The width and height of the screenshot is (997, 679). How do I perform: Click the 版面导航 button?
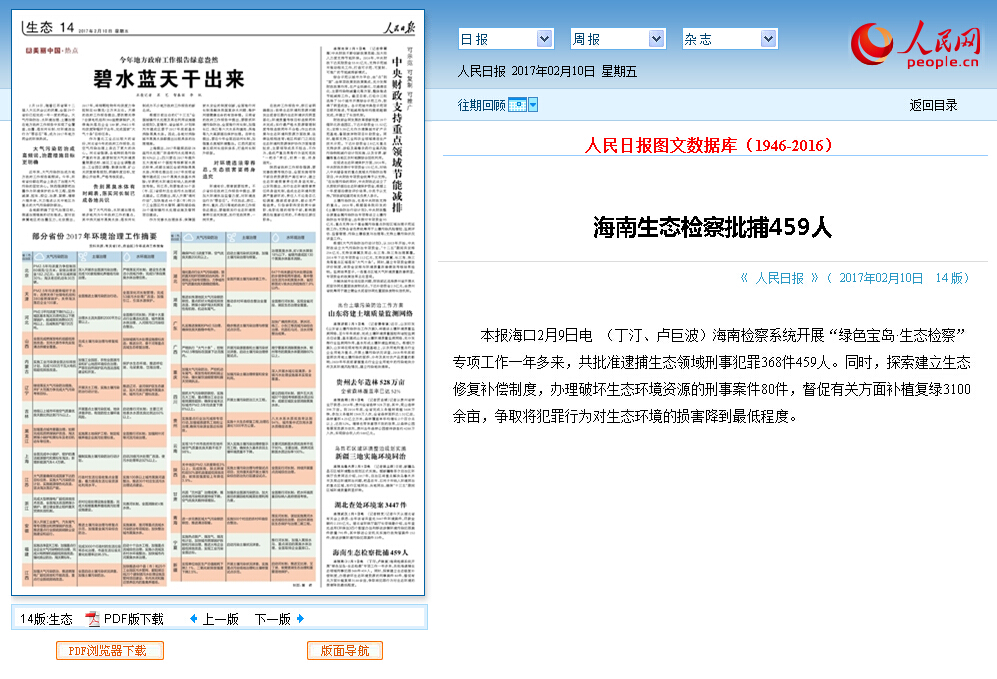(345, 650)
